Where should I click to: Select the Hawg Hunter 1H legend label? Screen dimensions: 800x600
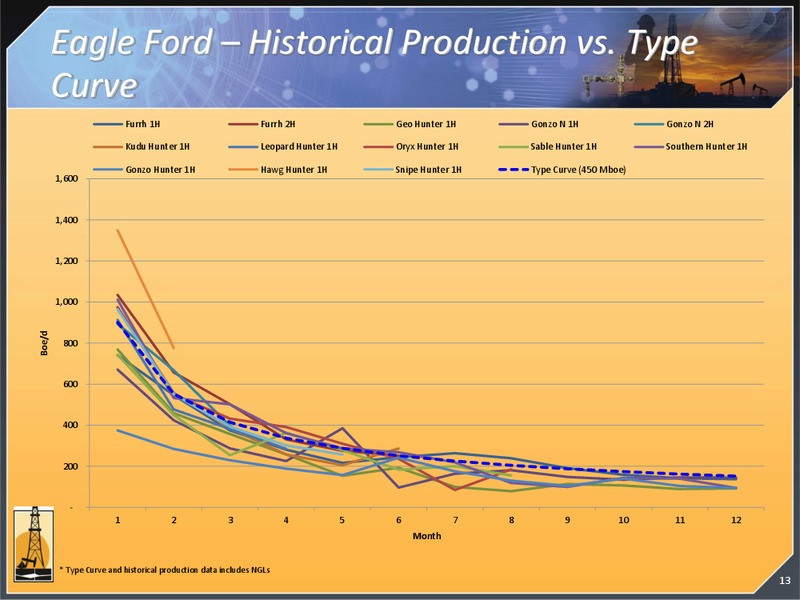point(294,169)
